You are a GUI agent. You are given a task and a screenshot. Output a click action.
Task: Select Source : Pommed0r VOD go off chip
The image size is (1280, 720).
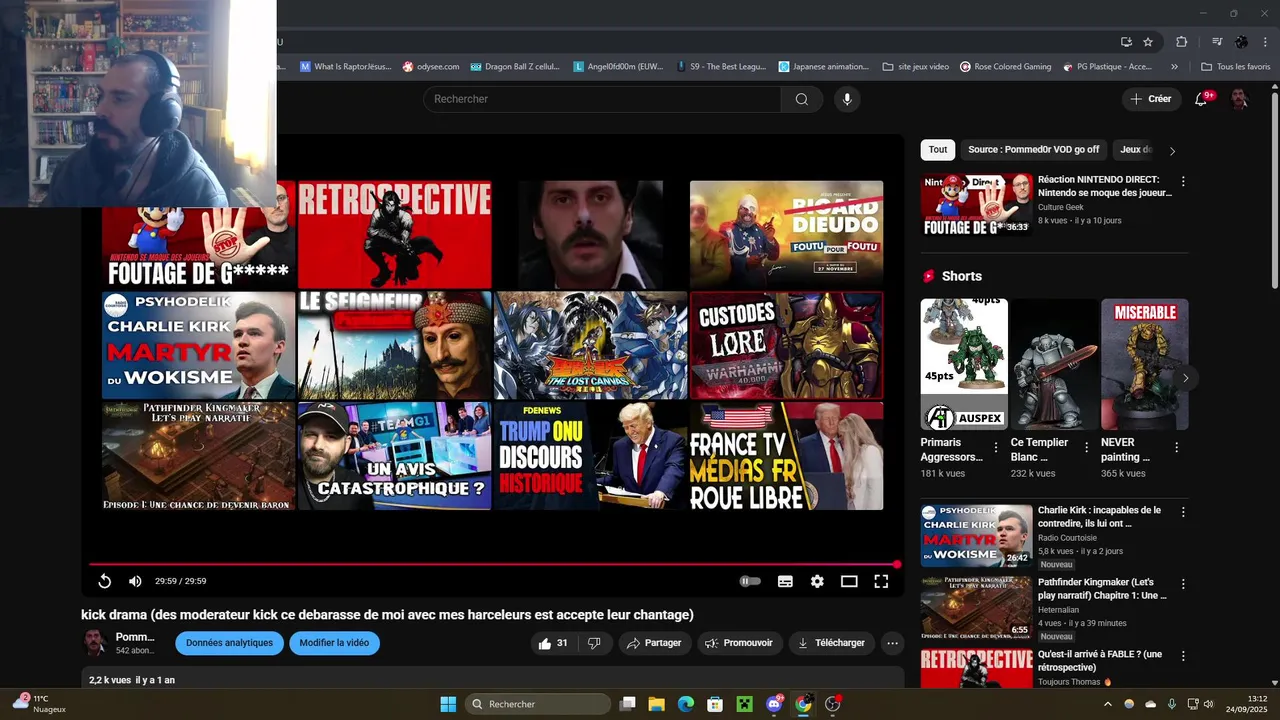[1033, 150]
